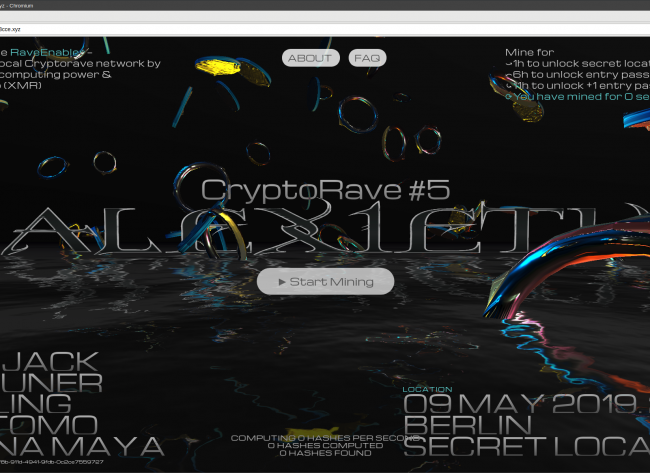
Task: Select the CryptoRave #5 heading
Action: 325,190
